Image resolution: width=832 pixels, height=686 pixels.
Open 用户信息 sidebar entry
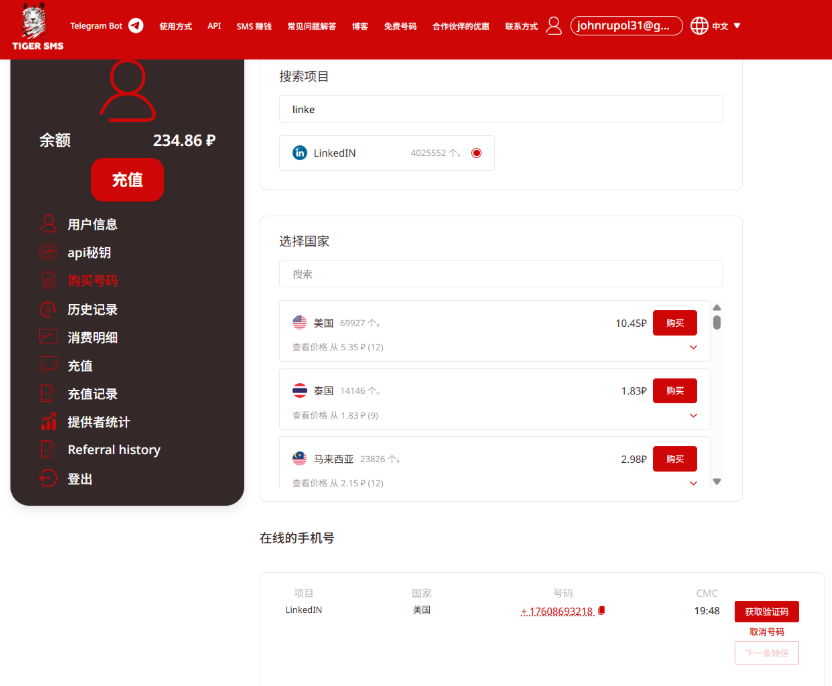coord(92,224)
